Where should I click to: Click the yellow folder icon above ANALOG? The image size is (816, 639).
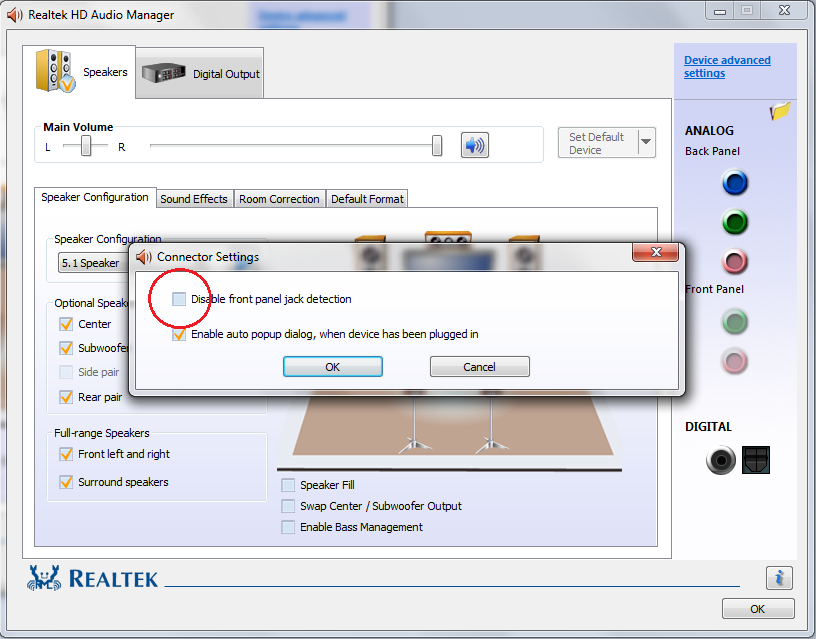pos(779,112)
